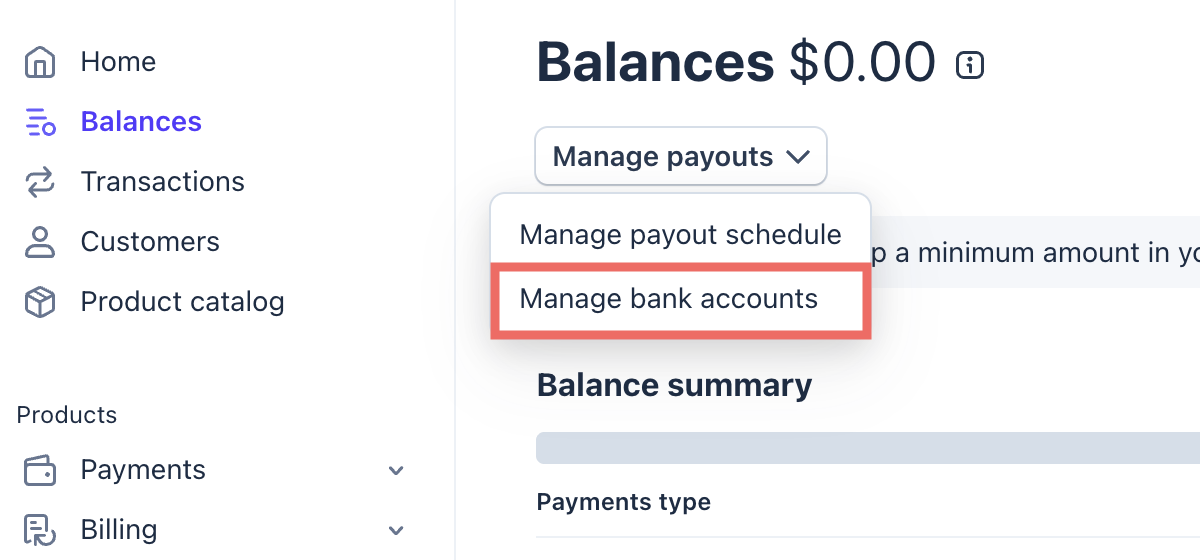The width and height of the screenshot is (1200, 560).
Task: Click the Balances icon in sidebar
Action: [x=40, y=122]
